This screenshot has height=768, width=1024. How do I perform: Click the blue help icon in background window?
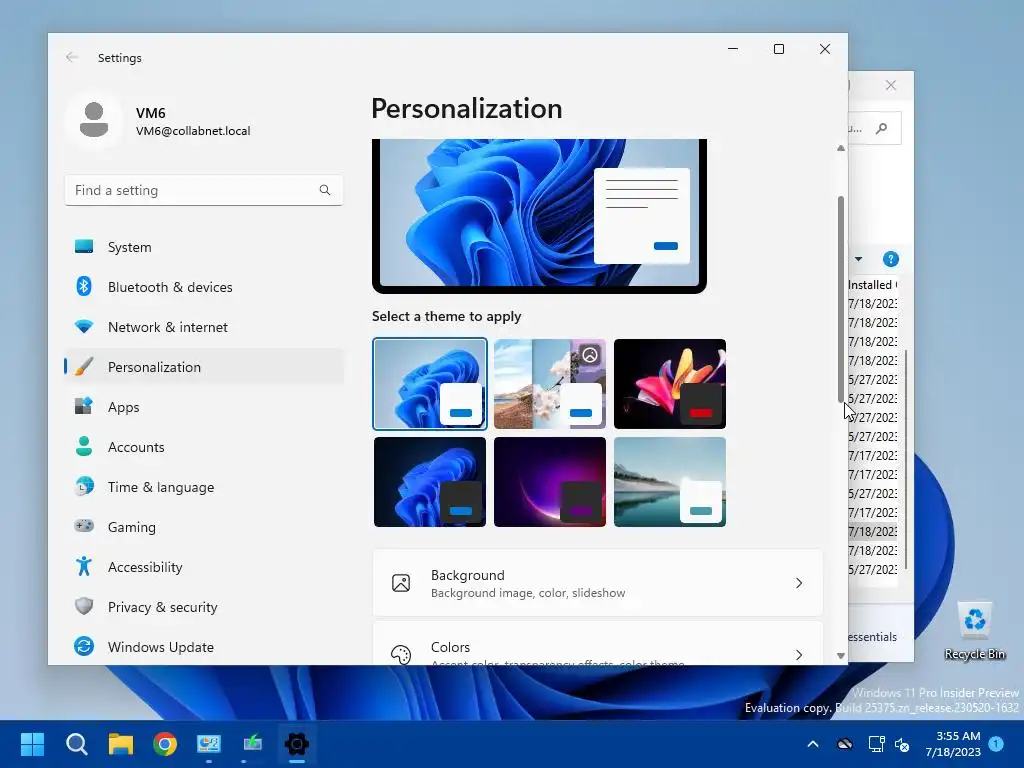(x=890, y=259)
